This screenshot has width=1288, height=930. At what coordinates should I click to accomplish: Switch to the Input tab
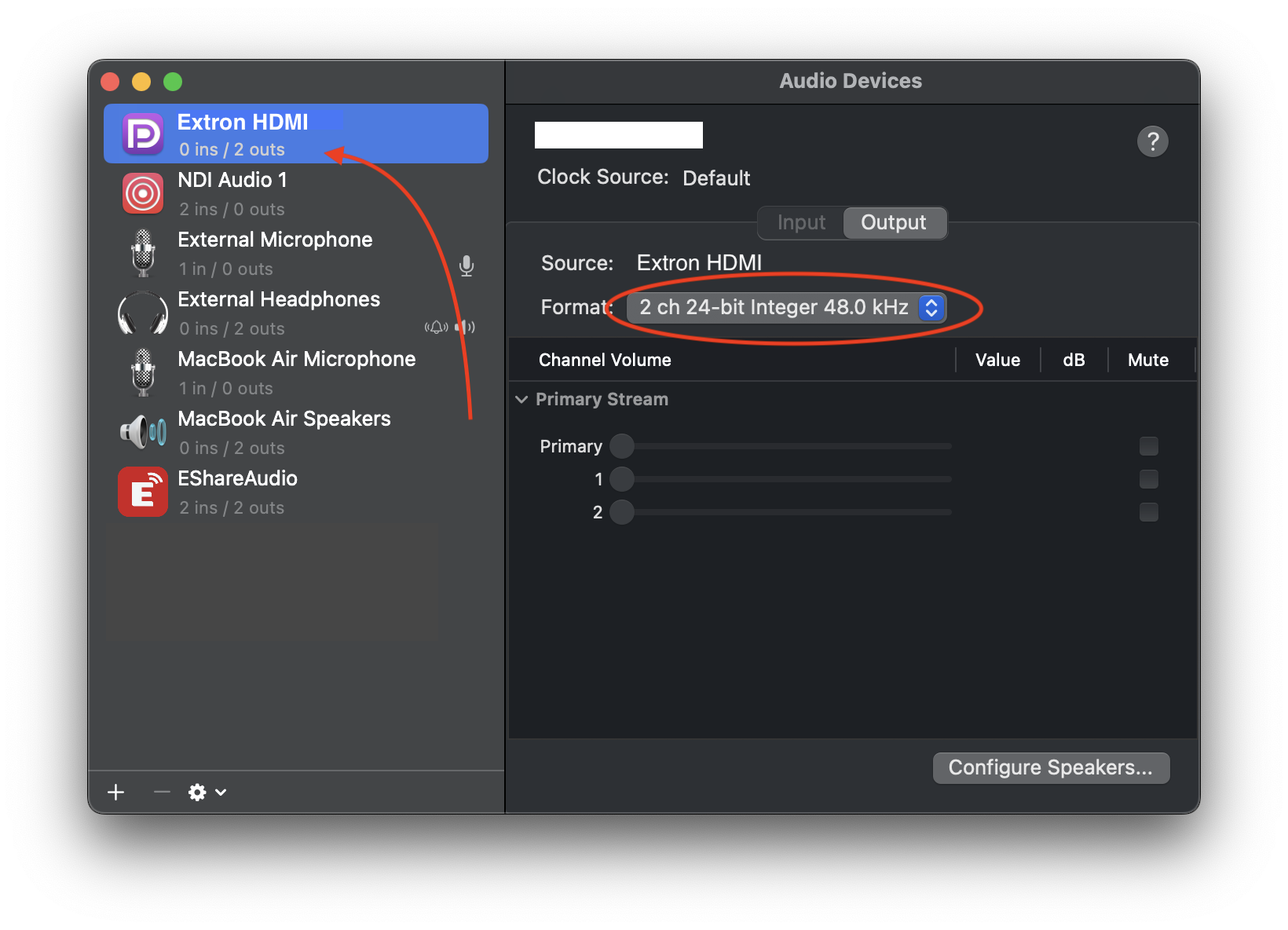[x=801, y=223]
